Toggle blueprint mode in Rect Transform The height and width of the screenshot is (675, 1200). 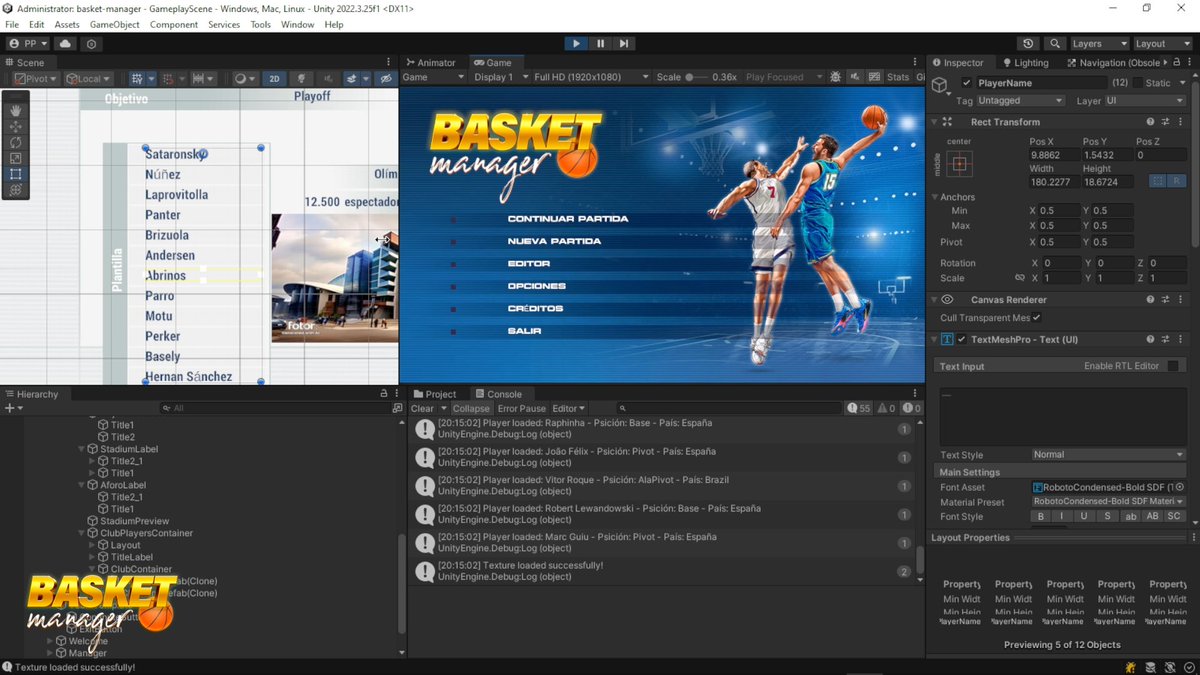pos(1157,181)
